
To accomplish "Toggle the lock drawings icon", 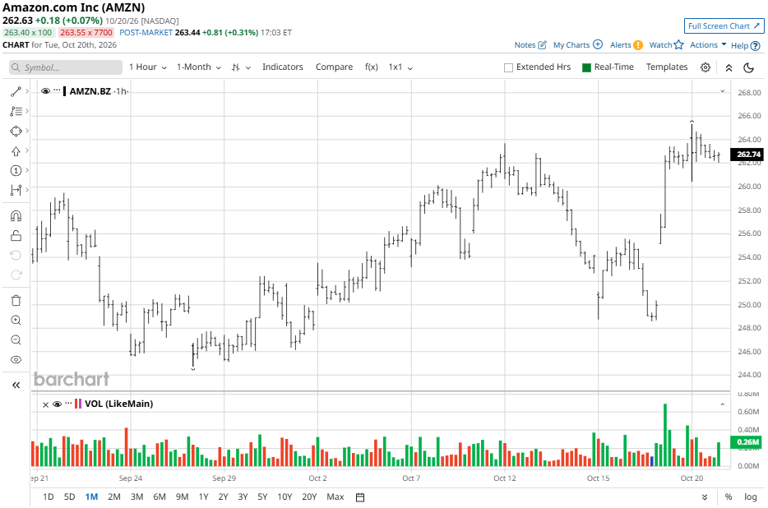I will point(16,236).
